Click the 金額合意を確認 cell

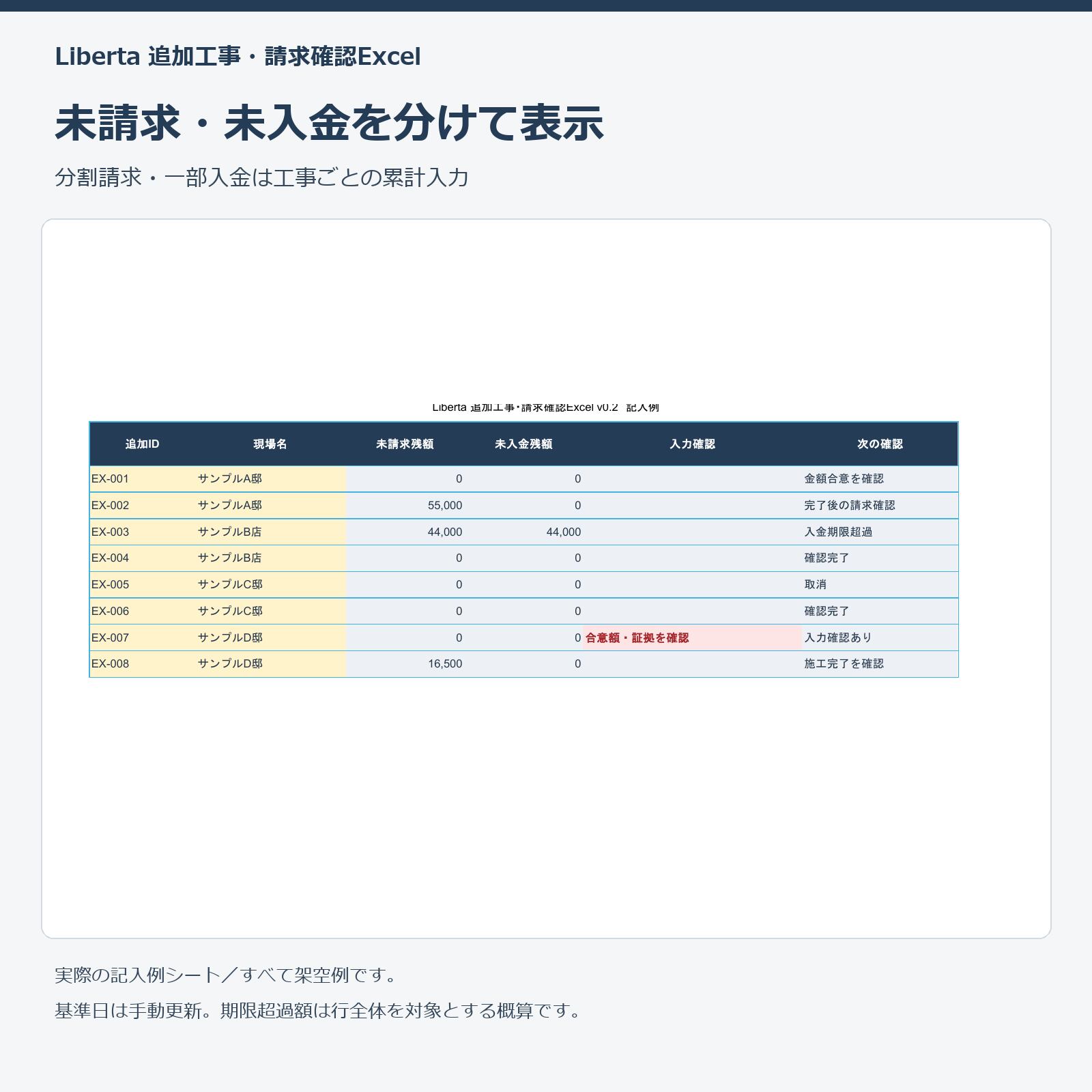tap(880, 479)
